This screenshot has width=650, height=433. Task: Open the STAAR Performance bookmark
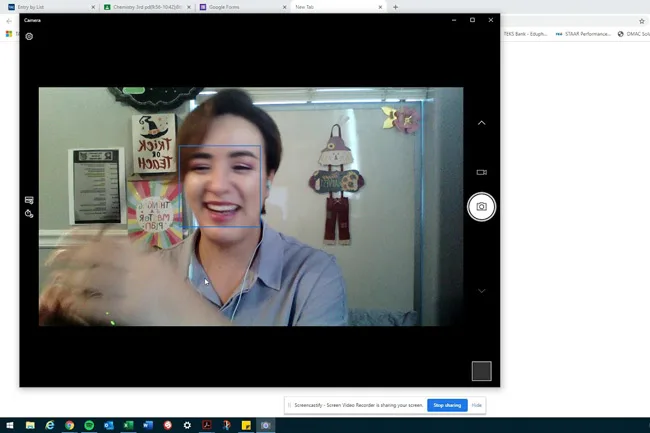coord(583,34)
